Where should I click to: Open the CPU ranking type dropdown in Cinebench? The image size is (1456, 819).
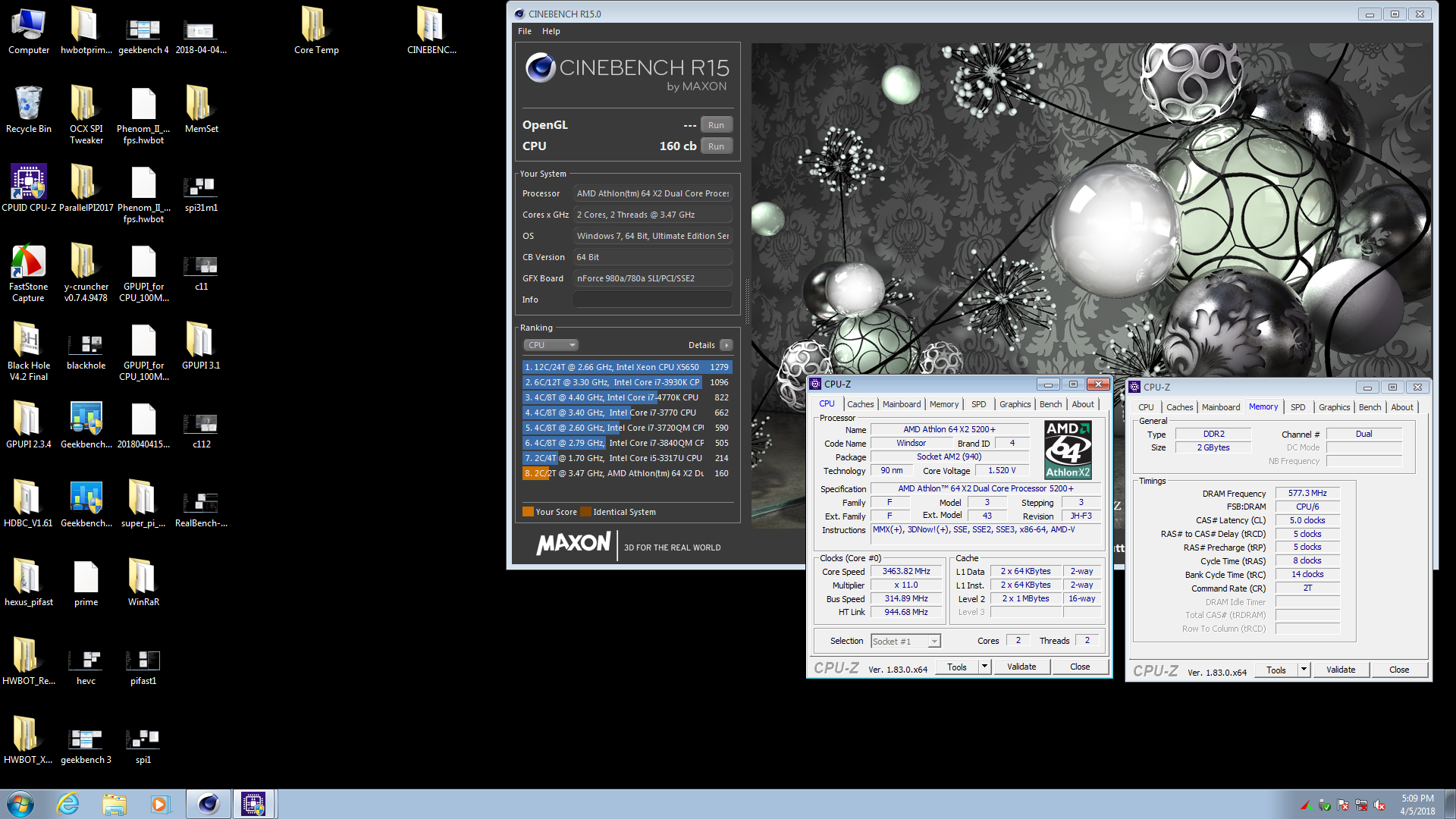(551, 345)
